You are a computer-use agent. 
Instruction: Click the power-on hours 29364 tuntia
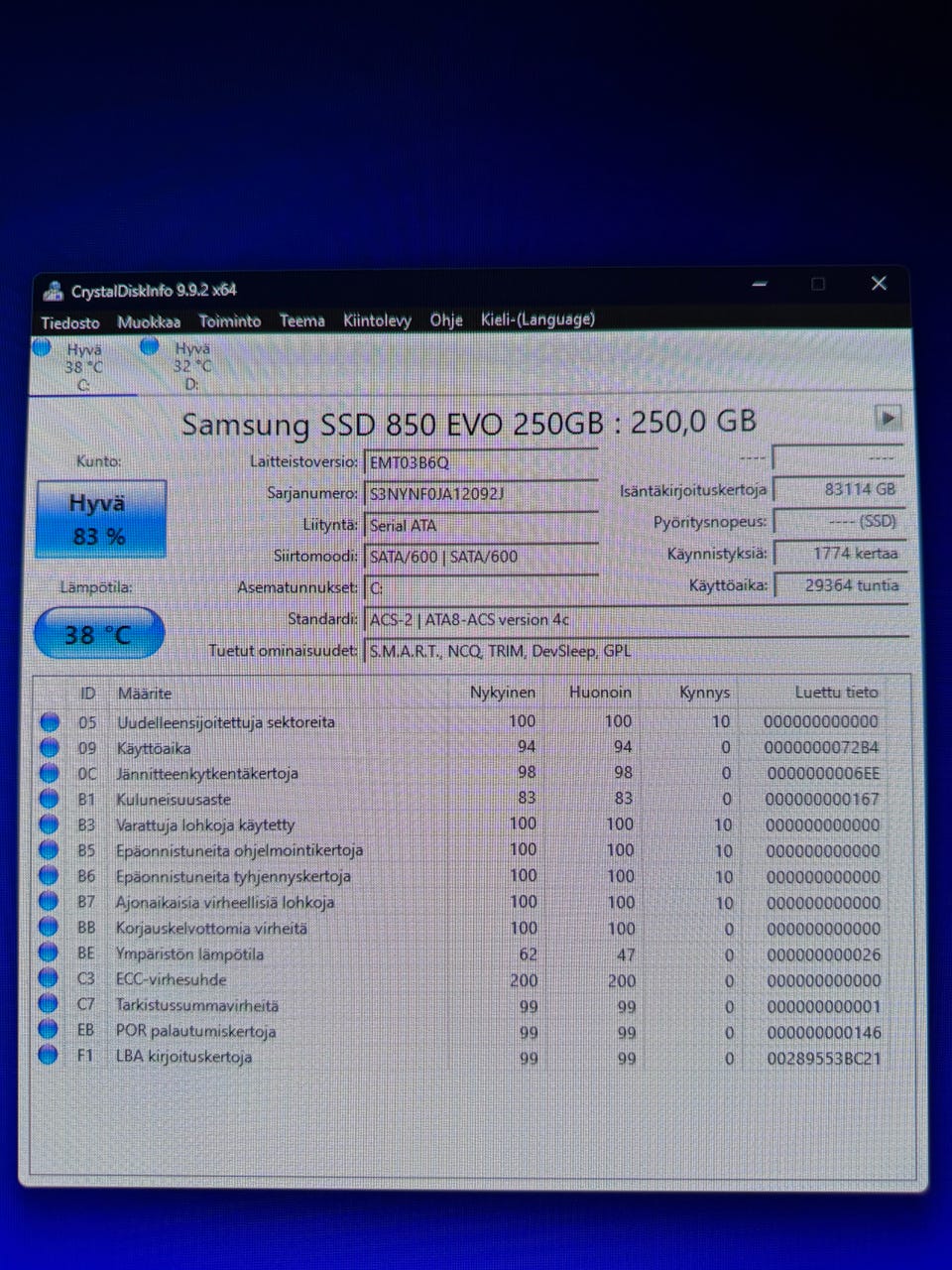click(839, 585)
